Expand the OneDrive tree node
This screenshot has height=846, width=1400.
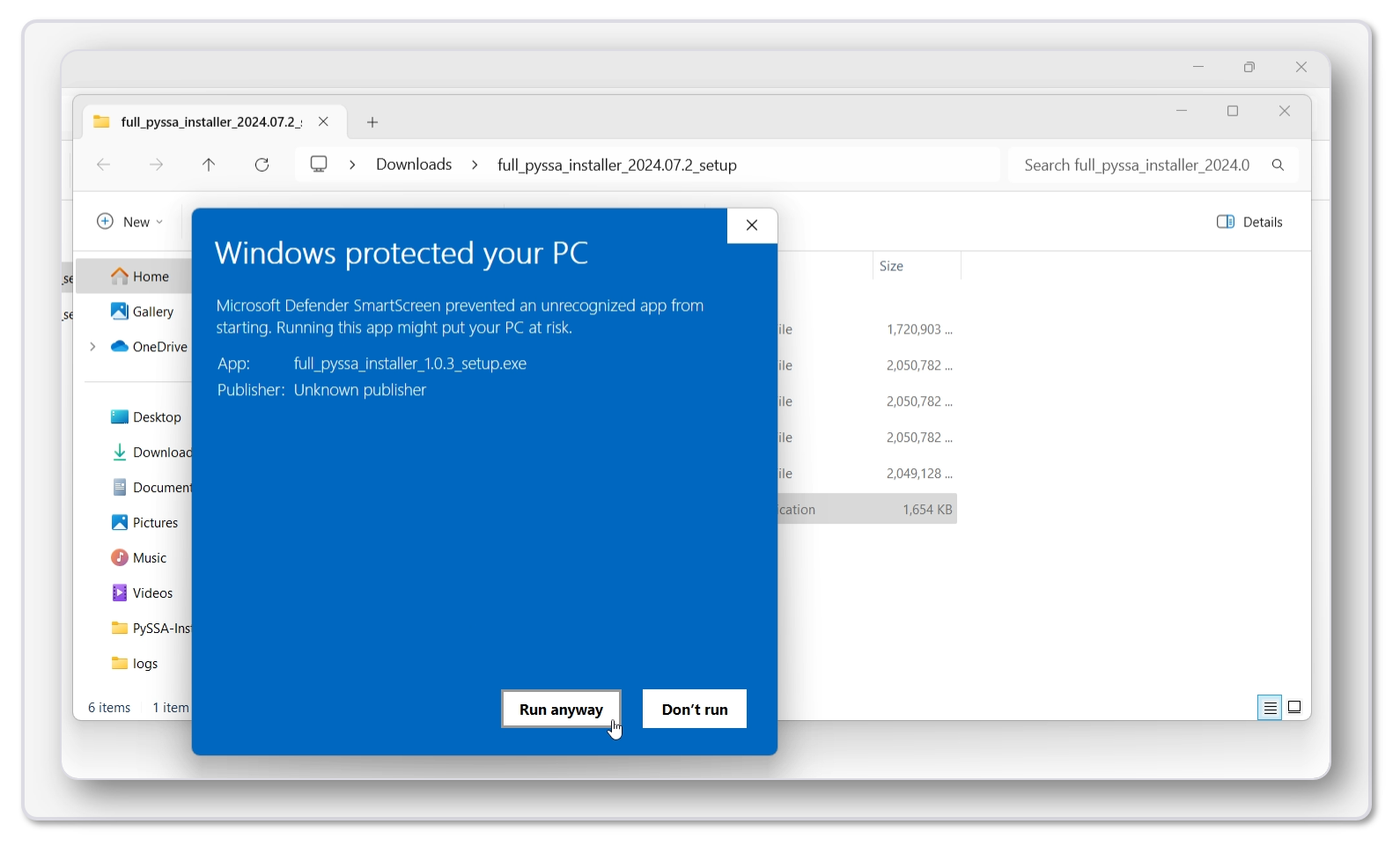click(92, 347)
